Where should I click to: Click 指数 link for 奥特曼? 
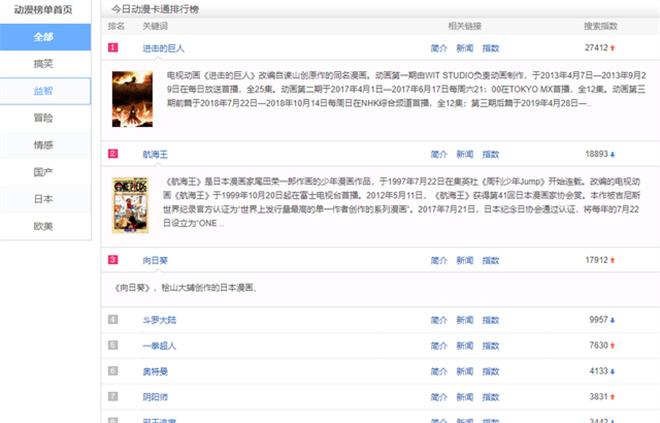pyautogui.click(x=490, y=372)
